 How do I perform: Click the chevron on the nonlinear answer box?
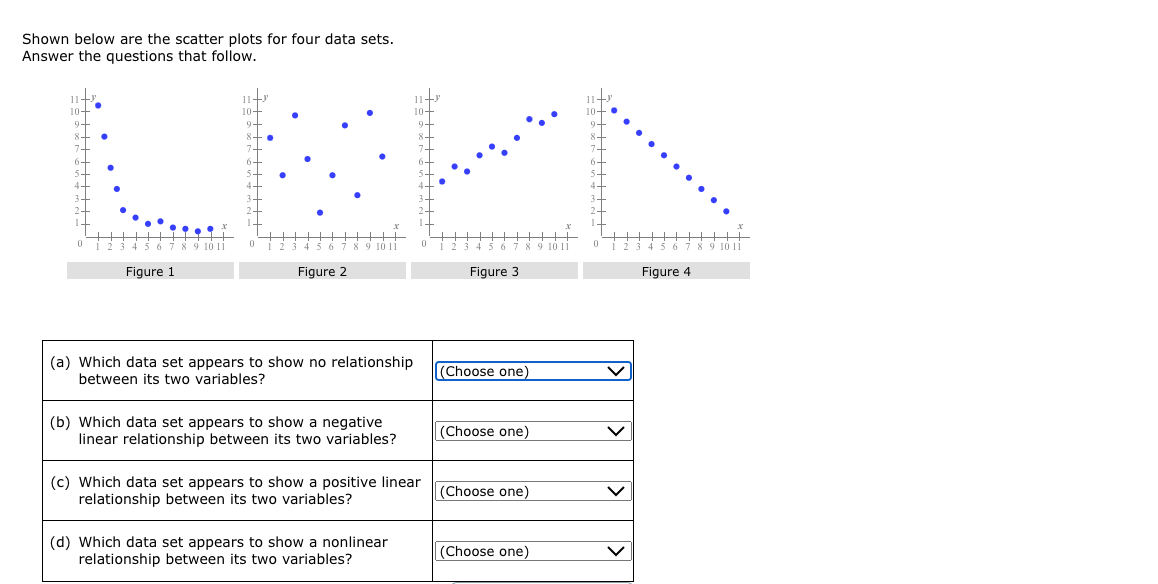pos(616,551)
